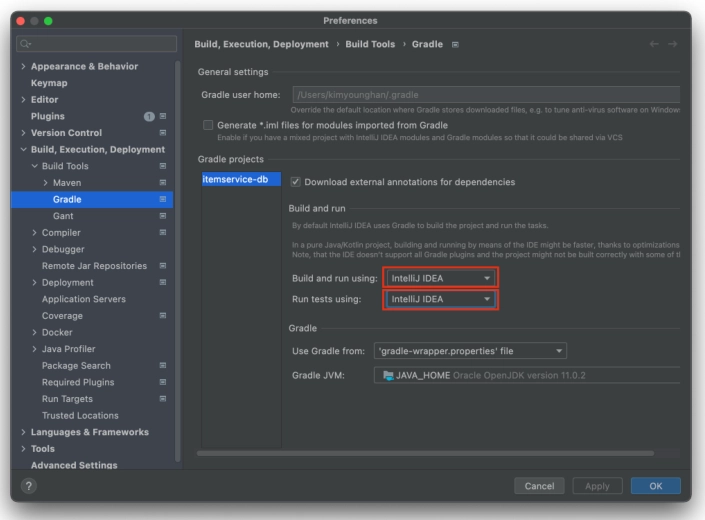
Task: Click the project icon next to Run Targets
Action: (x=163, y=399)
